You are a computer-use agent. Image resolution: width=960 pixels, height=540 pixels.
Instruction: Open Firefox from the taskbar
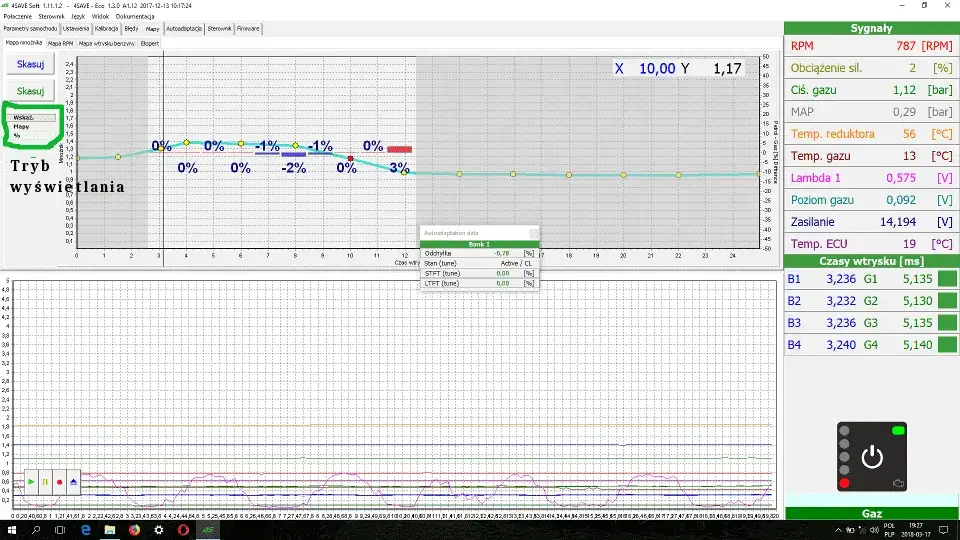pos(134,530)
